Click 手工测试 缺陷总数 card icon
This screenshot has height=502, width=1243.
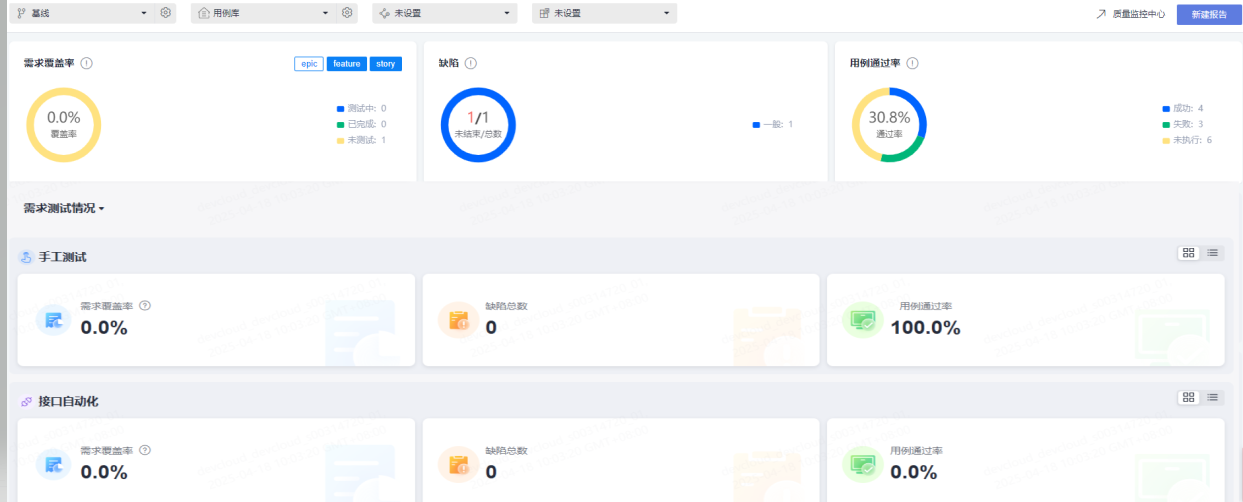[459, 320]
